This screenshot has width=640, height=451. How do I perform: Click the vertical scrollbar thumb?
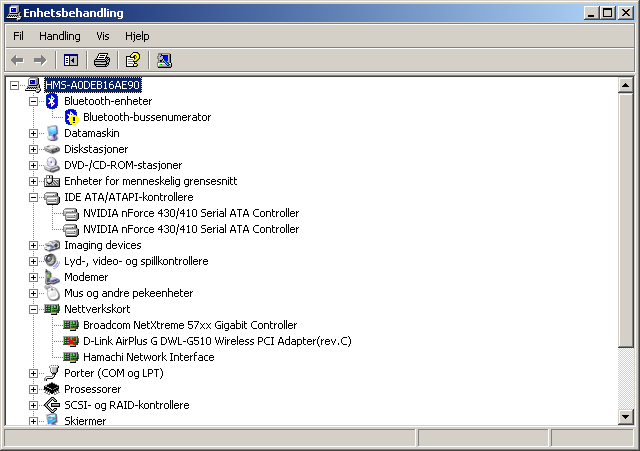click(625, 221)
